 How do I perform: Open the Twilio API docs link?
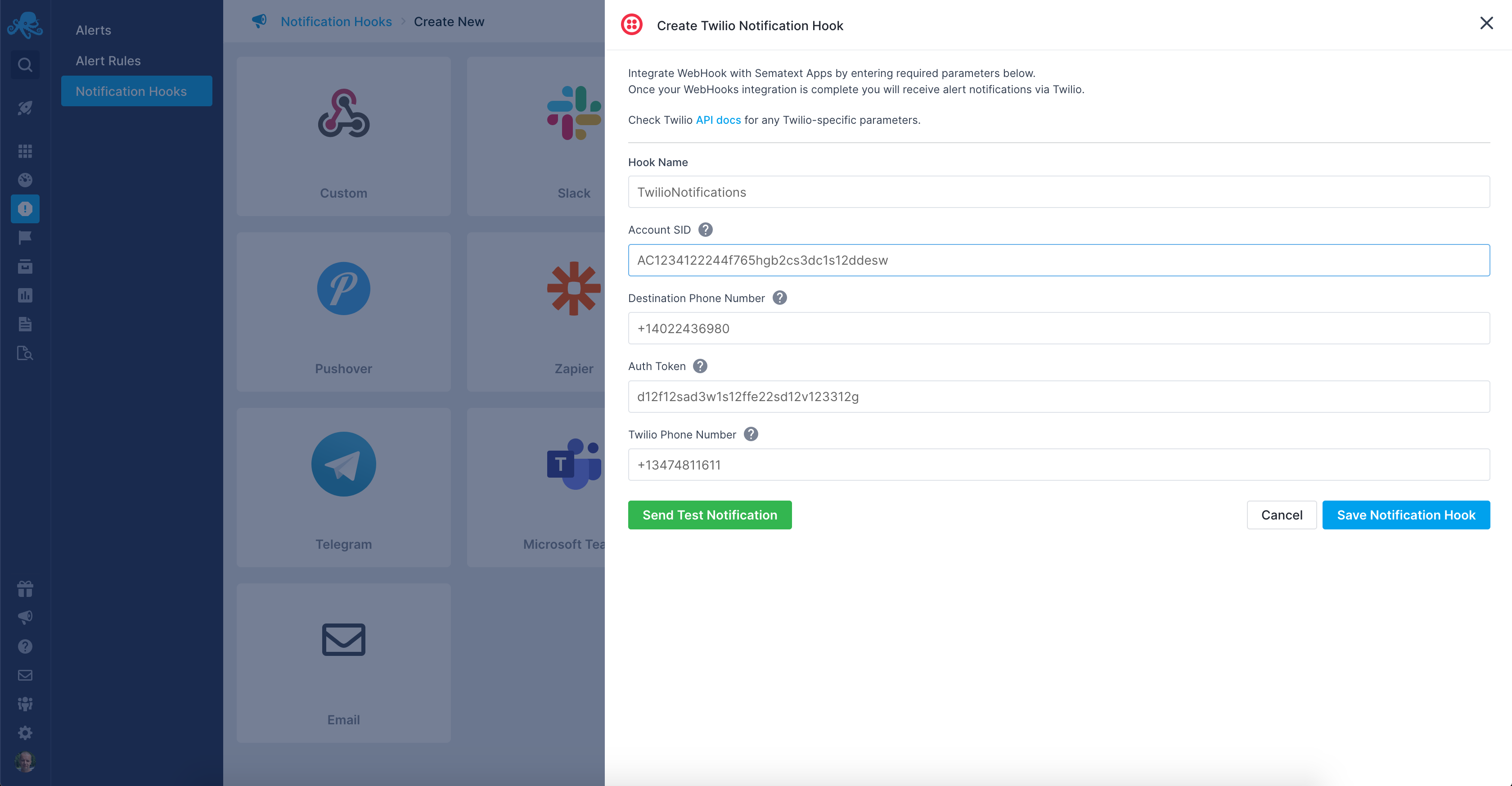tap(718, 120)
